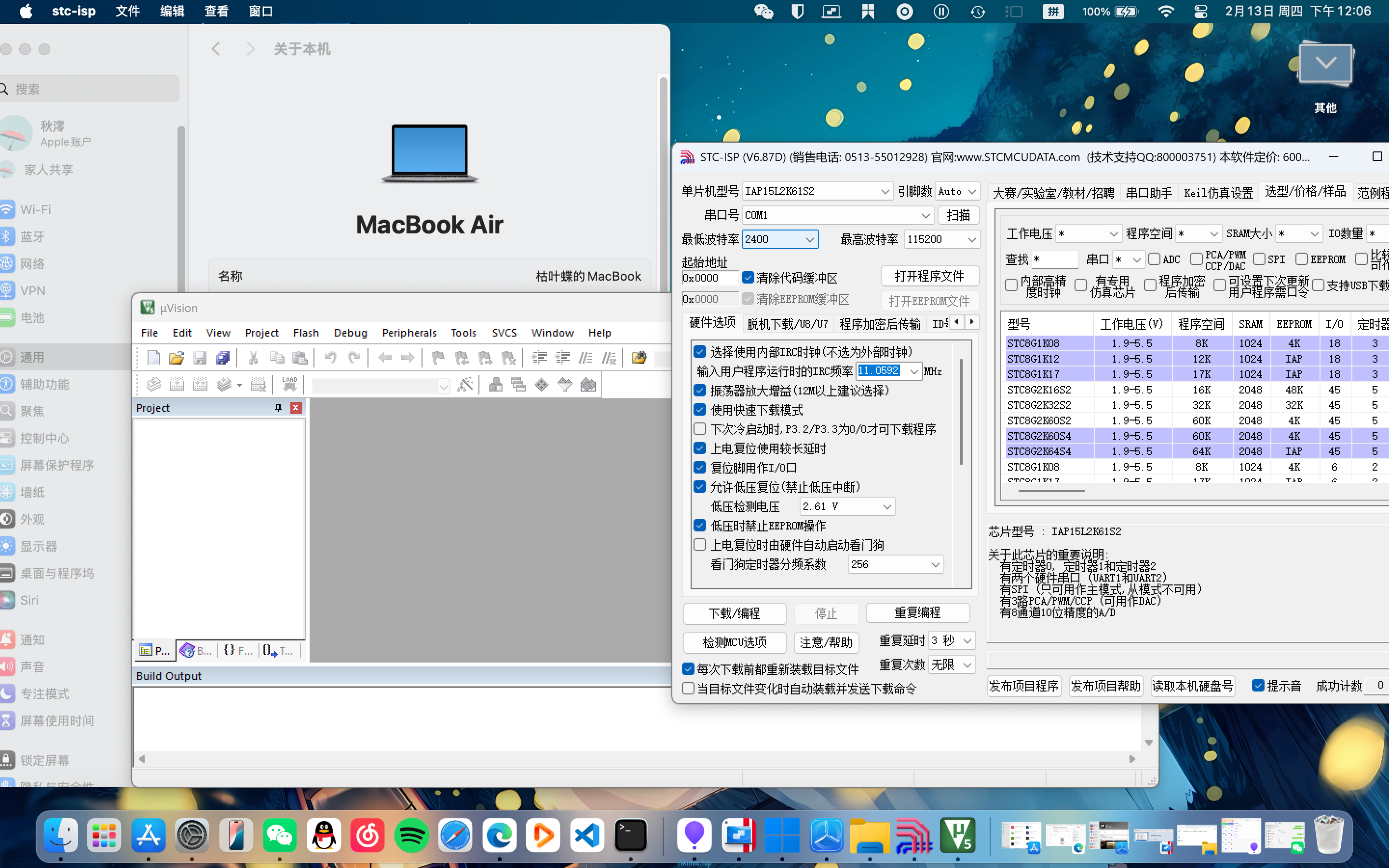1389x868 pixels.
Task: Open Flash menu in µVision
Action: click(306, 332)
